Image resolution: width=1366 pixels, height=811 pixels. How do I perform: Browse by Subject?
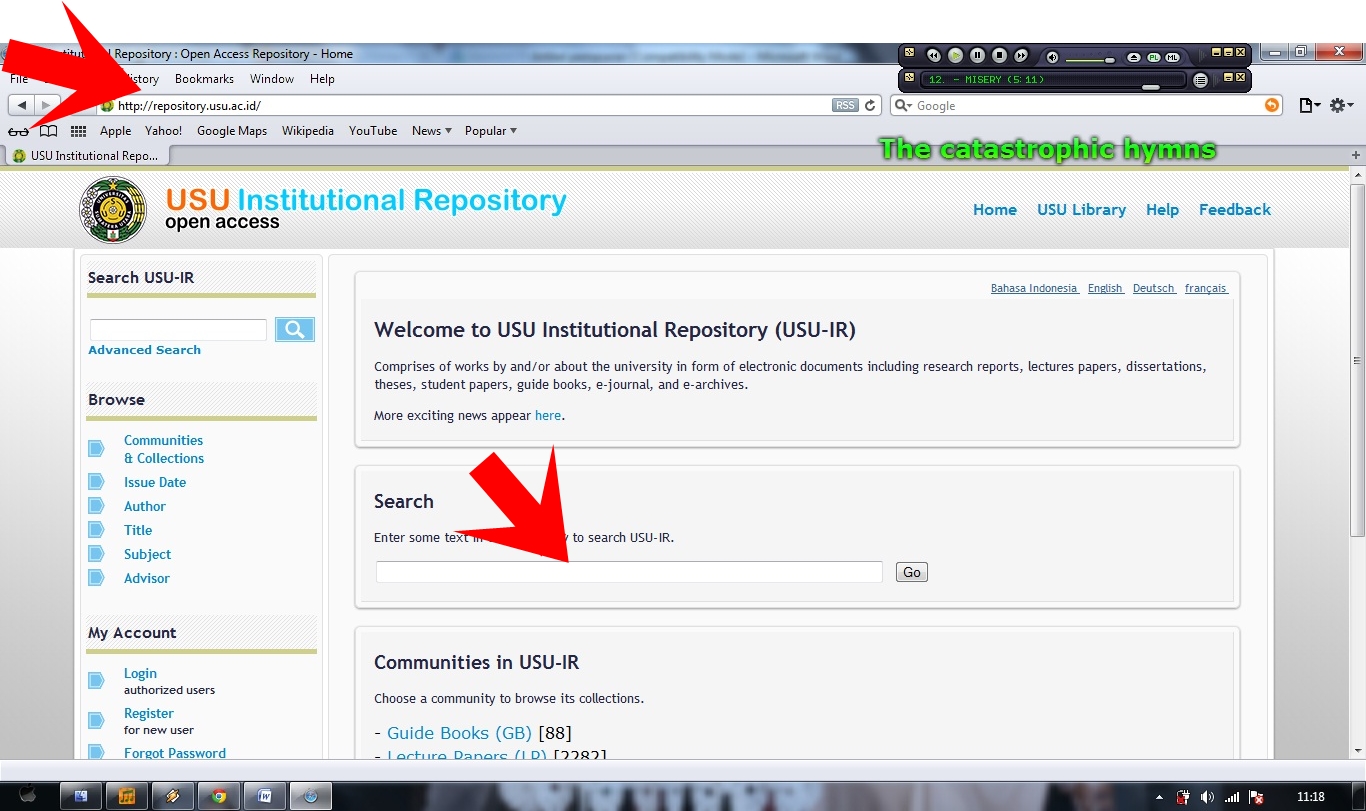pos(147,554)
